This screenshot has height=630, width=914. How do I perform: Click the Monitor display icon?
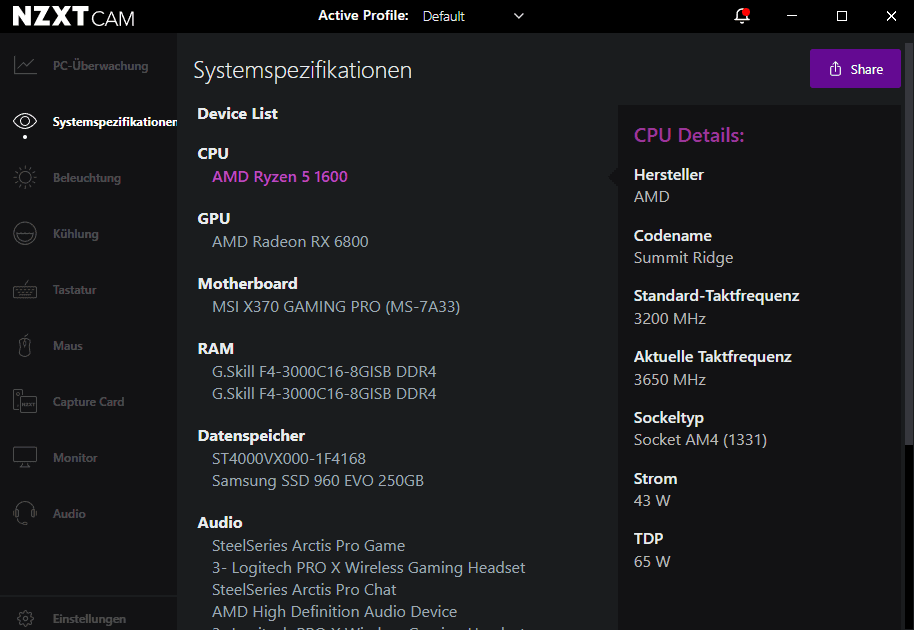(x=25, y=457)
